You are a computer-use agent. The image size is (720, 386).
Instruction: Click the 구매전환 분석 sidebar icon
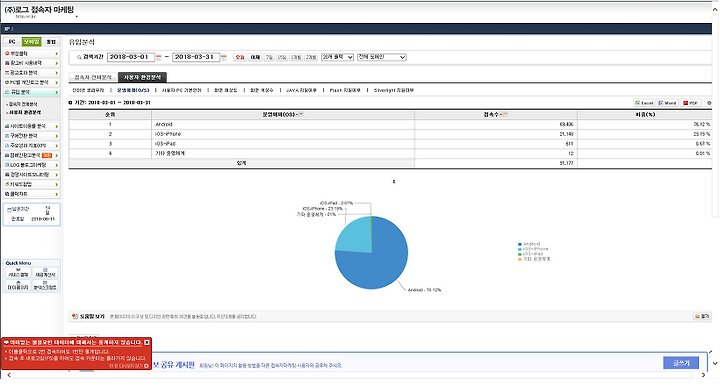pos(7,136)
